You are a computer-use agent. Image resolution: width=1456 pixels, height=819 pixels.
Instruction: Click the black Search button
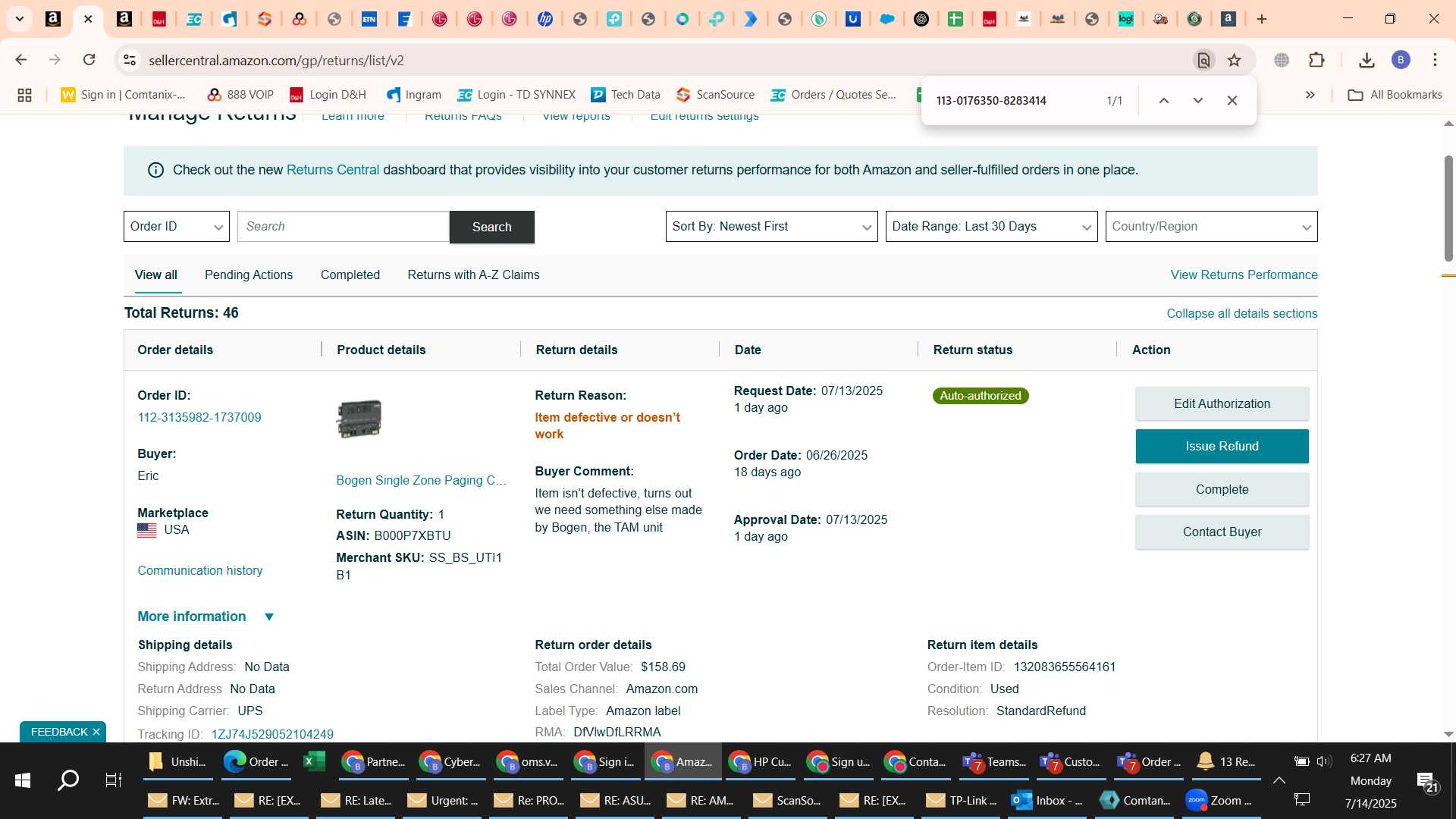(492, 227)
